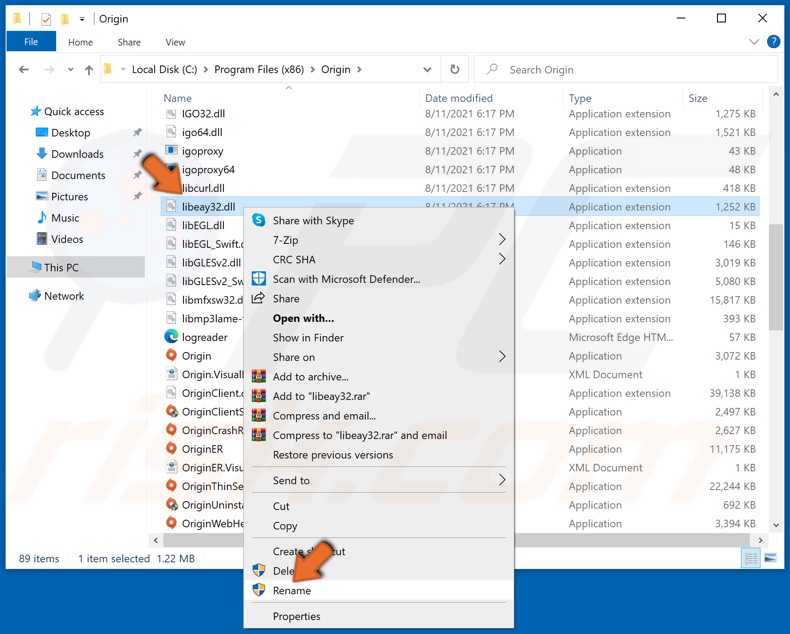The height and width of the screenshot is (634, 790).
Task: Select the libEGL.dll file row
Action: coord(460,225)
